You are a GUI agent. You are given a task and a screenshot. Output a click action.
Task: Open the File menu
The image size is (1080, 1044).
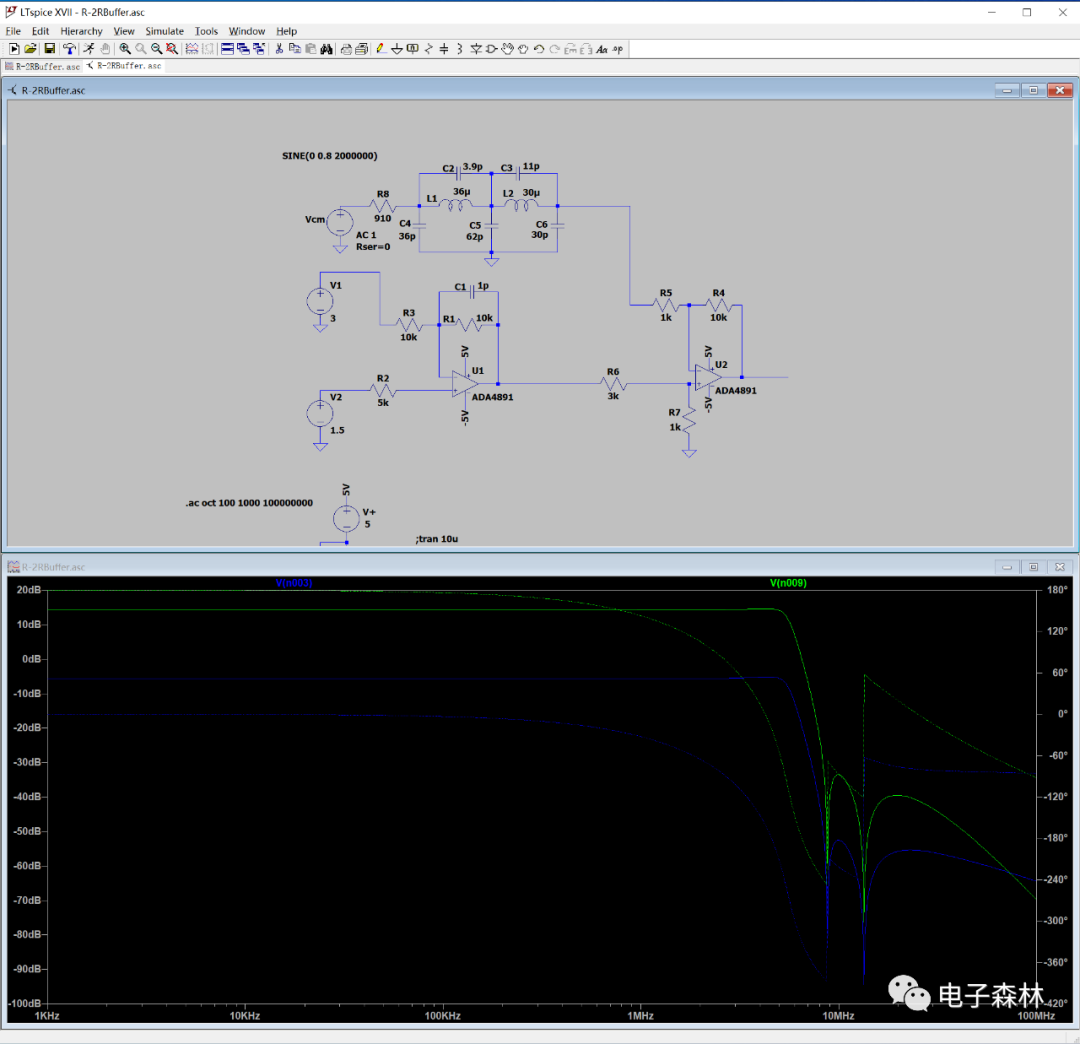(x=13, y=31)
